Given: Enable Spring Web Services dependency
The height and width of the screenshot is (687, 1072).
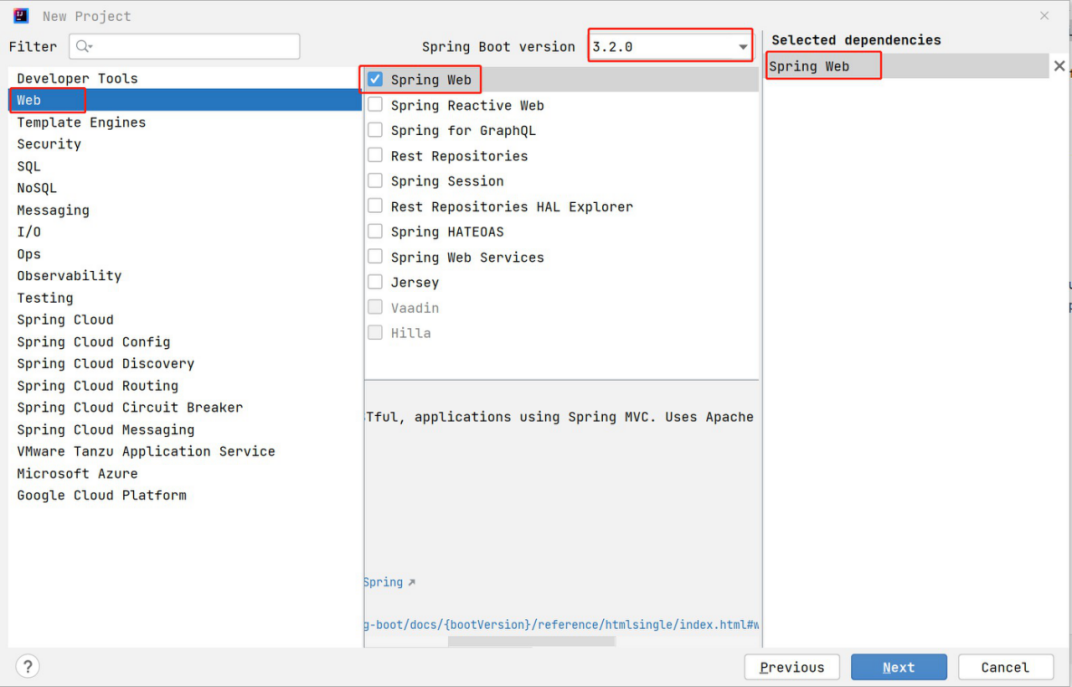Looking at the screenshot, I should click(x=375, y=256).
